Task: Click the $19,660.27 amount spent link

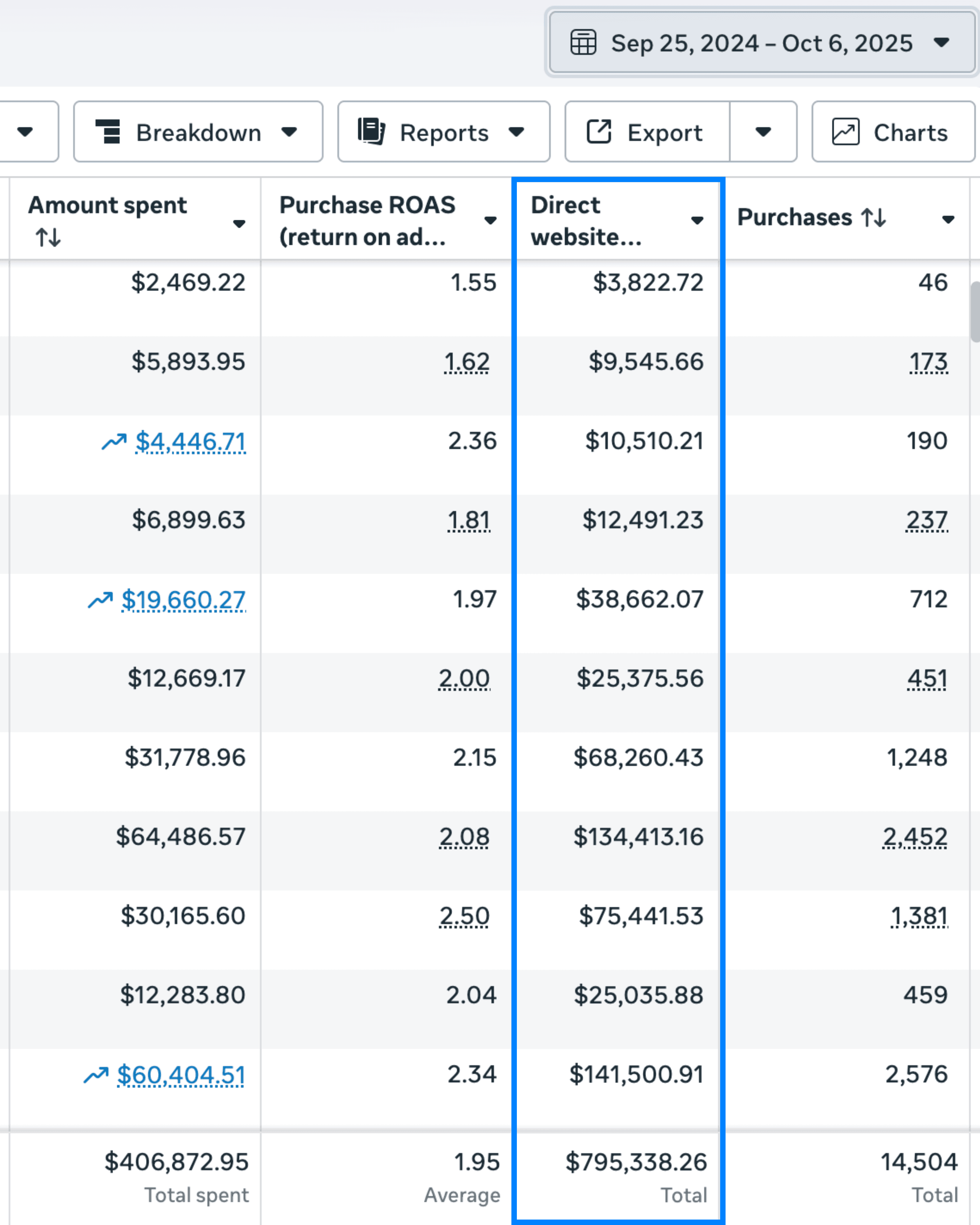Action: pos(184,600)
